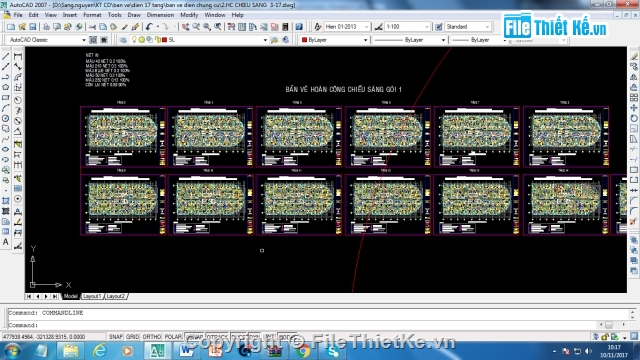Open the Modify menu
This screenshot has width=640, height=360.
(189, 15)
